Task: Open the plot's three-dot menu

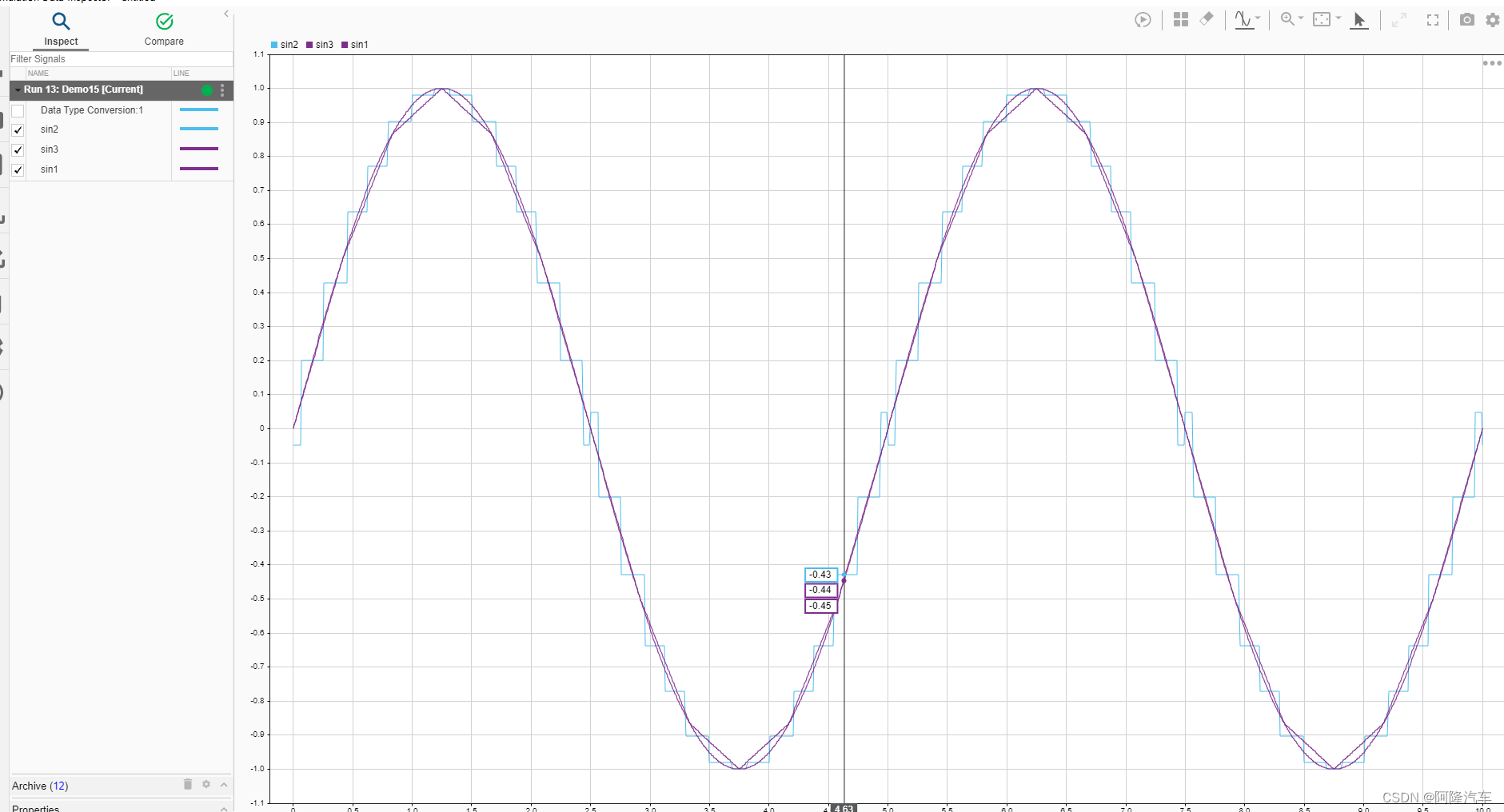Action: [1492, 63]
